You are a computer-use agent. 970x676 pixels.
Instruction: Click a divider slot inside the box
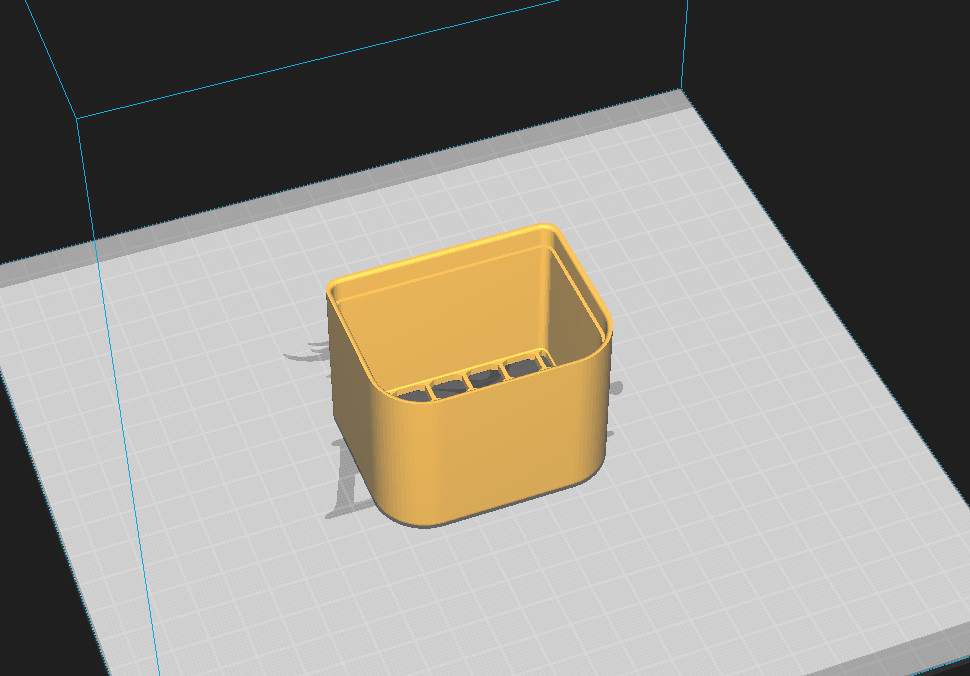485,375
